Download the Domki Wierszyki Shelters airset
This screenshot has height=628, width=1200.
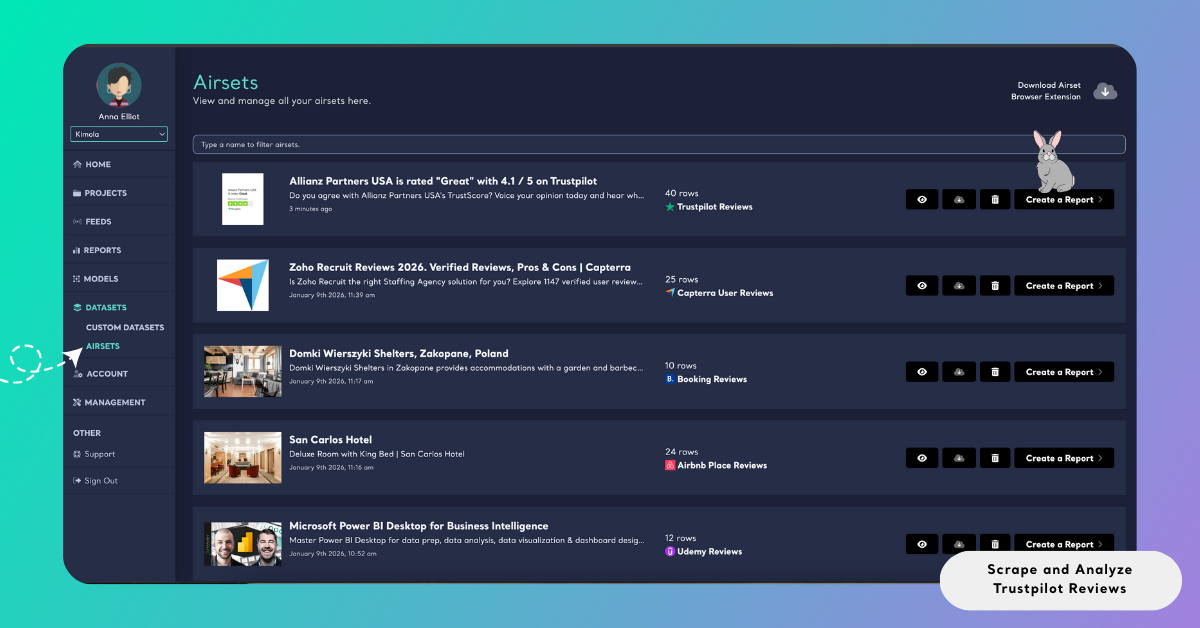click(x=958, y=372)
